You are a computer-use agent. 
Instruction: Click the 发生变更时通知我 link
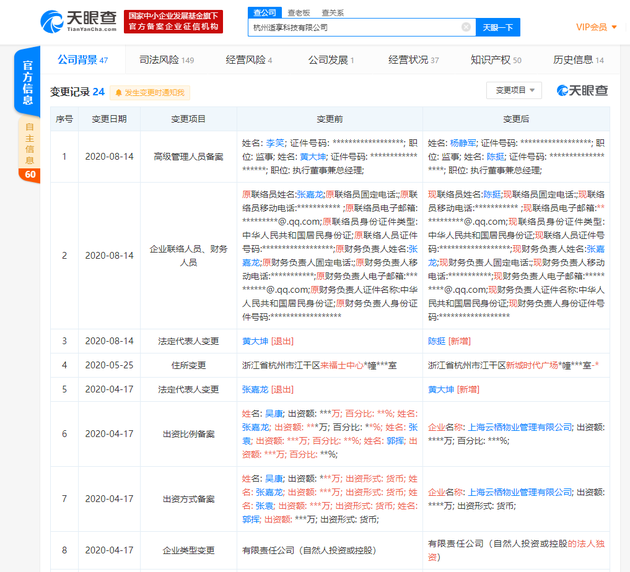(x=155, y=93)
